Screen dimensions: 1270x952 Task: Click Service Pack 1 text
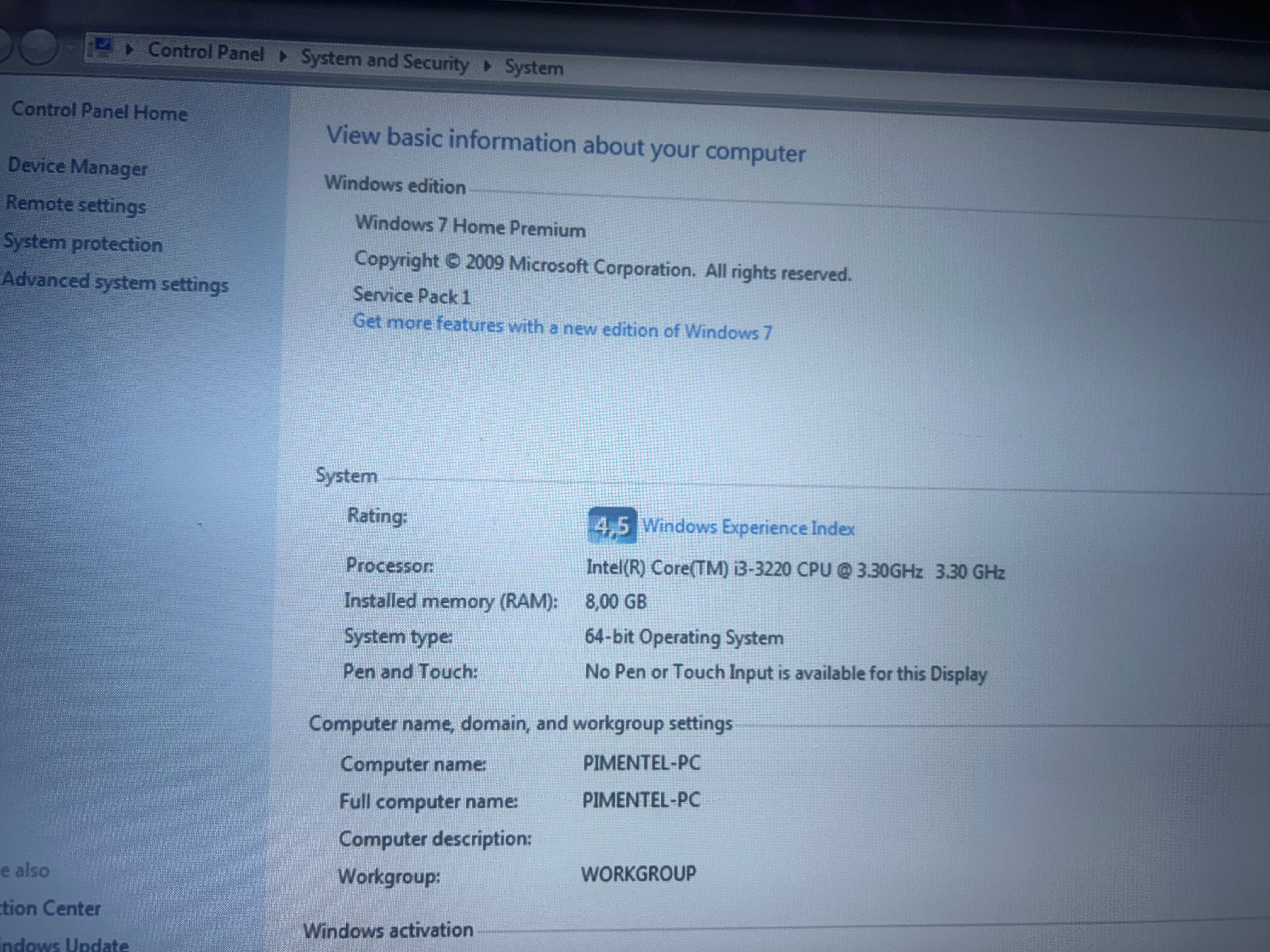click(412, 296)
